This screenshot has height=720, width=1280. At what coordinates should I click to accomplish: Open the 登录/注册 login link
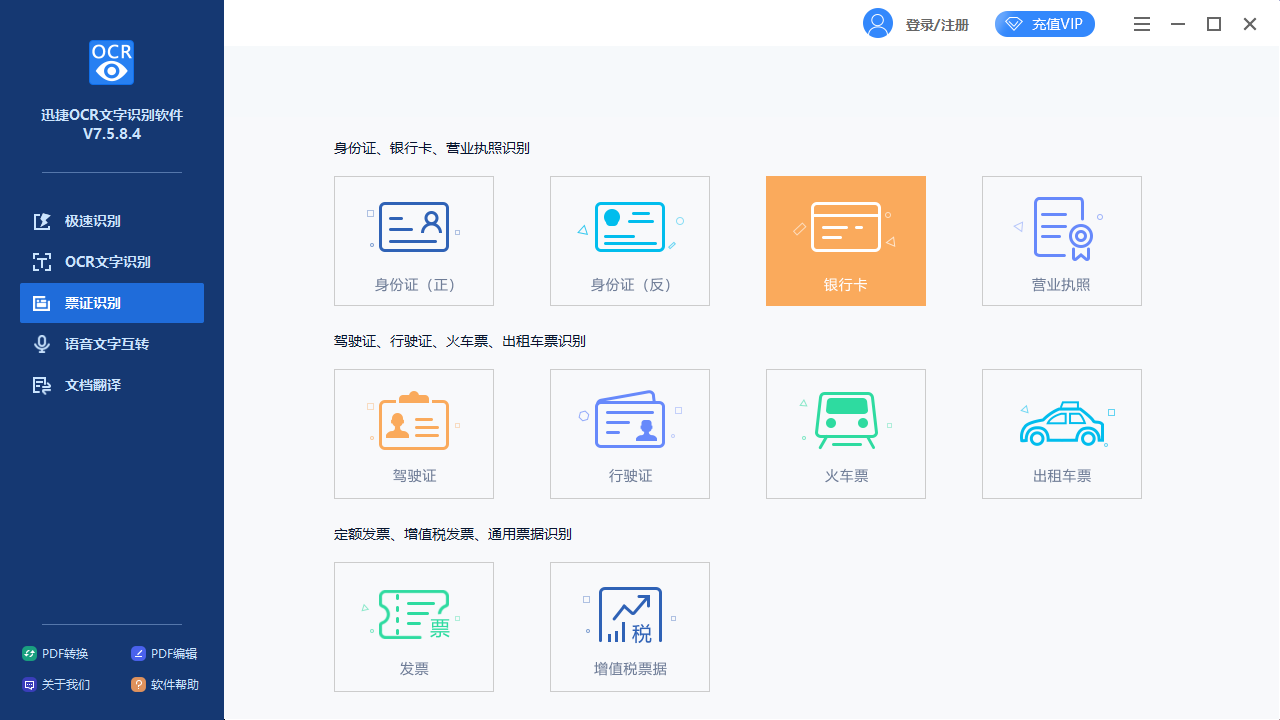(936, 24)
